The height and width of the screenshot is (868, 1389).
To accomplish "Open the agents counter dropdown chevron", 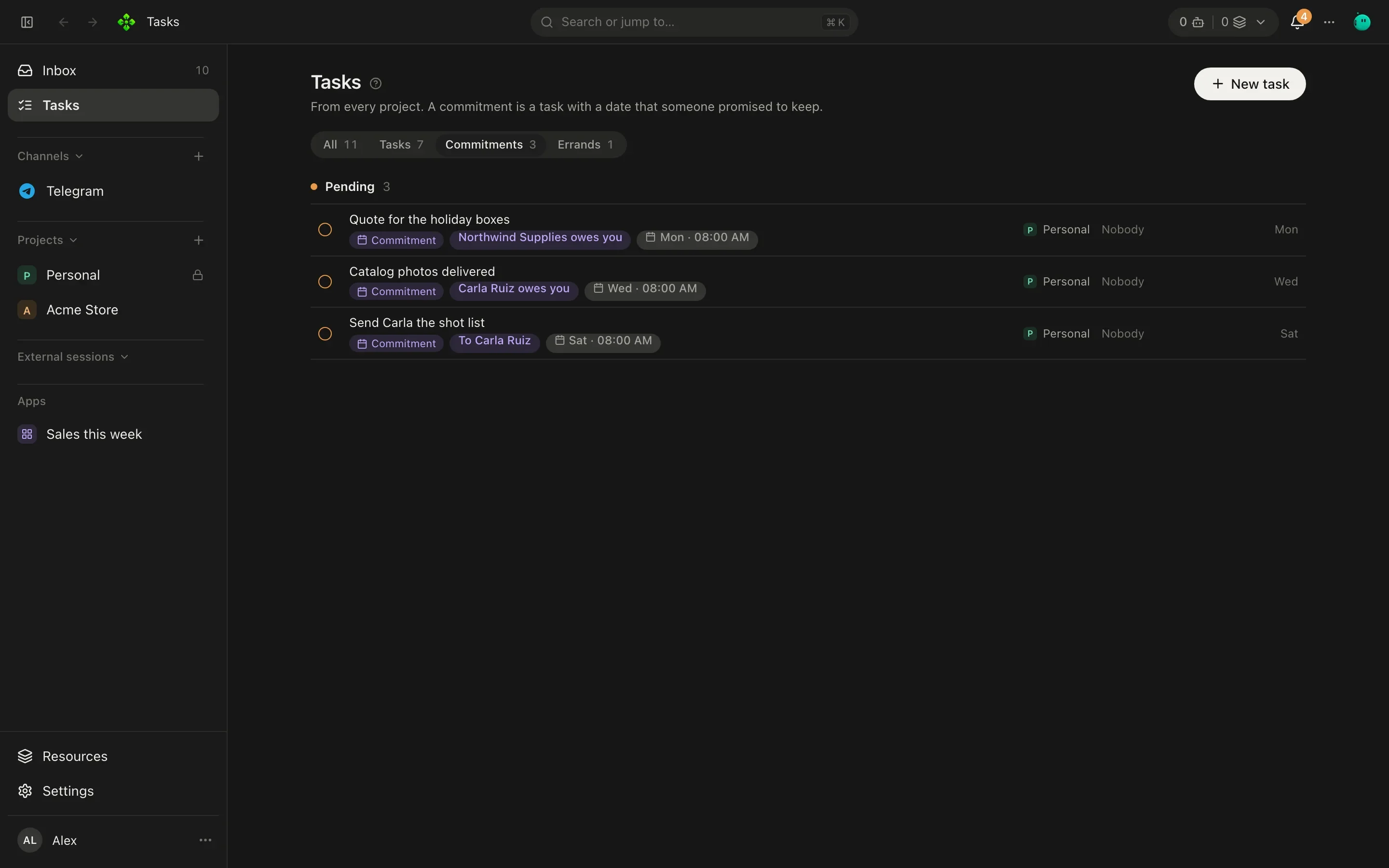I will (1260, 22).
